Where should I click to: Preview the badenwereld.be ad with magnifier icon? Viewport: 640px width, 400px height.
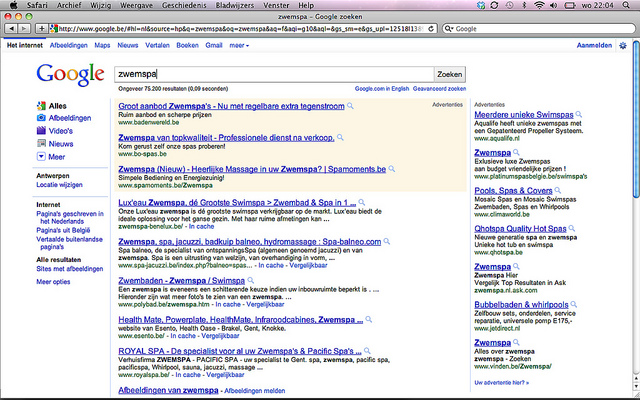350,106
